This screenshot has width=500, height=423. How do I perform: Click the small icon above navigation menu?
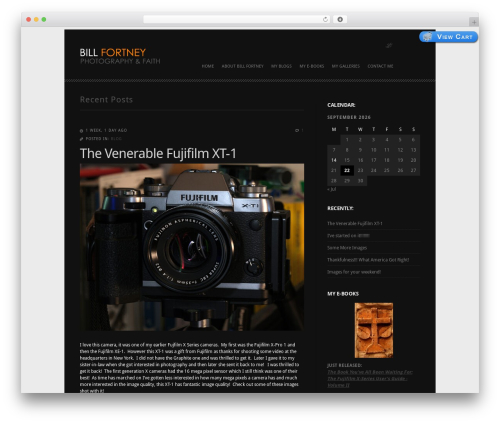pyautogui.click(x=389, y=45)
